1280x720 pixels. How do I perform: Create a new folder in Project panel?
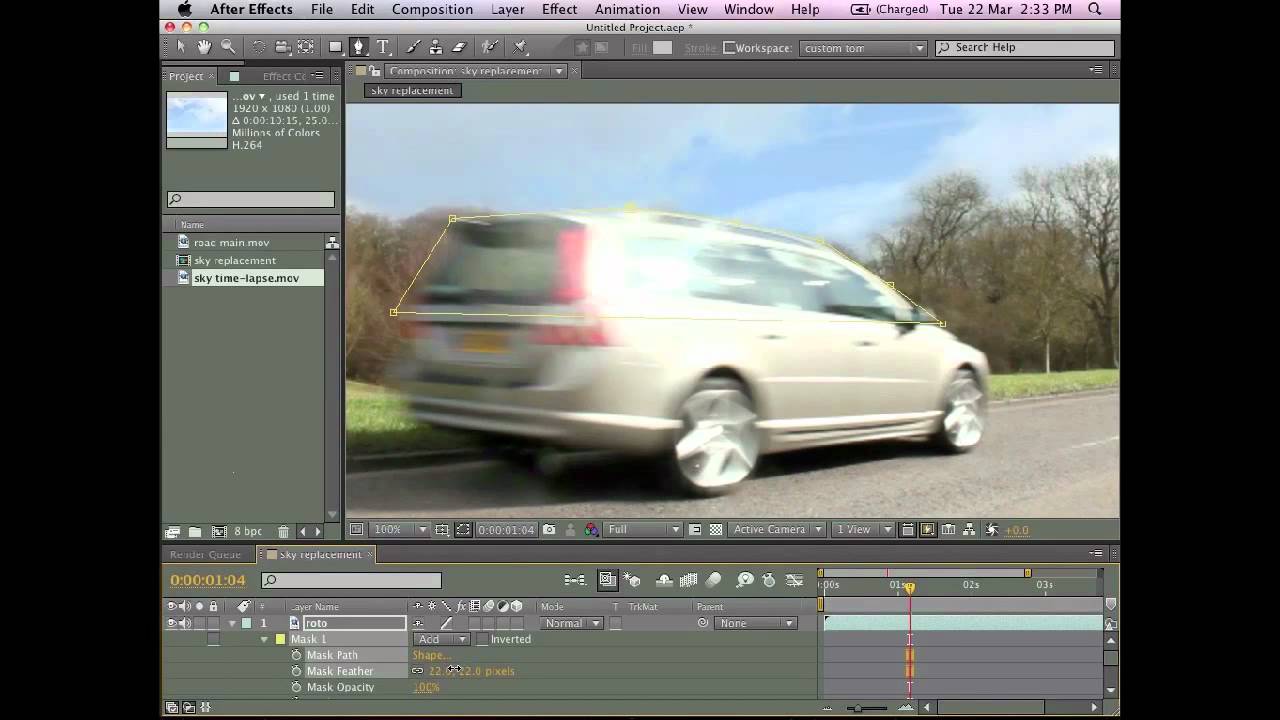pyautogui.click(x=195, y=532)
